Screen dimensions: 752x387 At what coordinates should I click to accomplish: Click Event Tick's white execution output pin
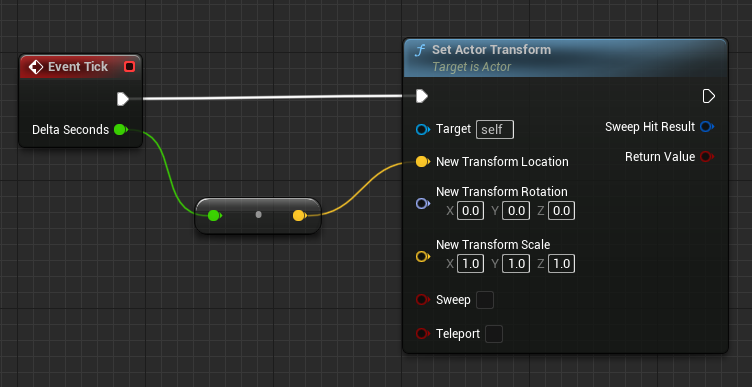click(x=123, y=99)
